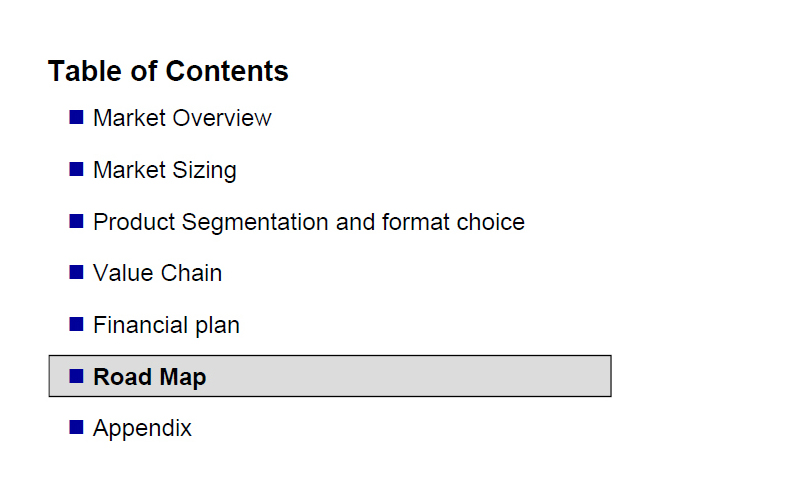The height and width of the screenshot is (500, 800).
Task: Click the Table of Contents heading
Action: tap(168, 71)
